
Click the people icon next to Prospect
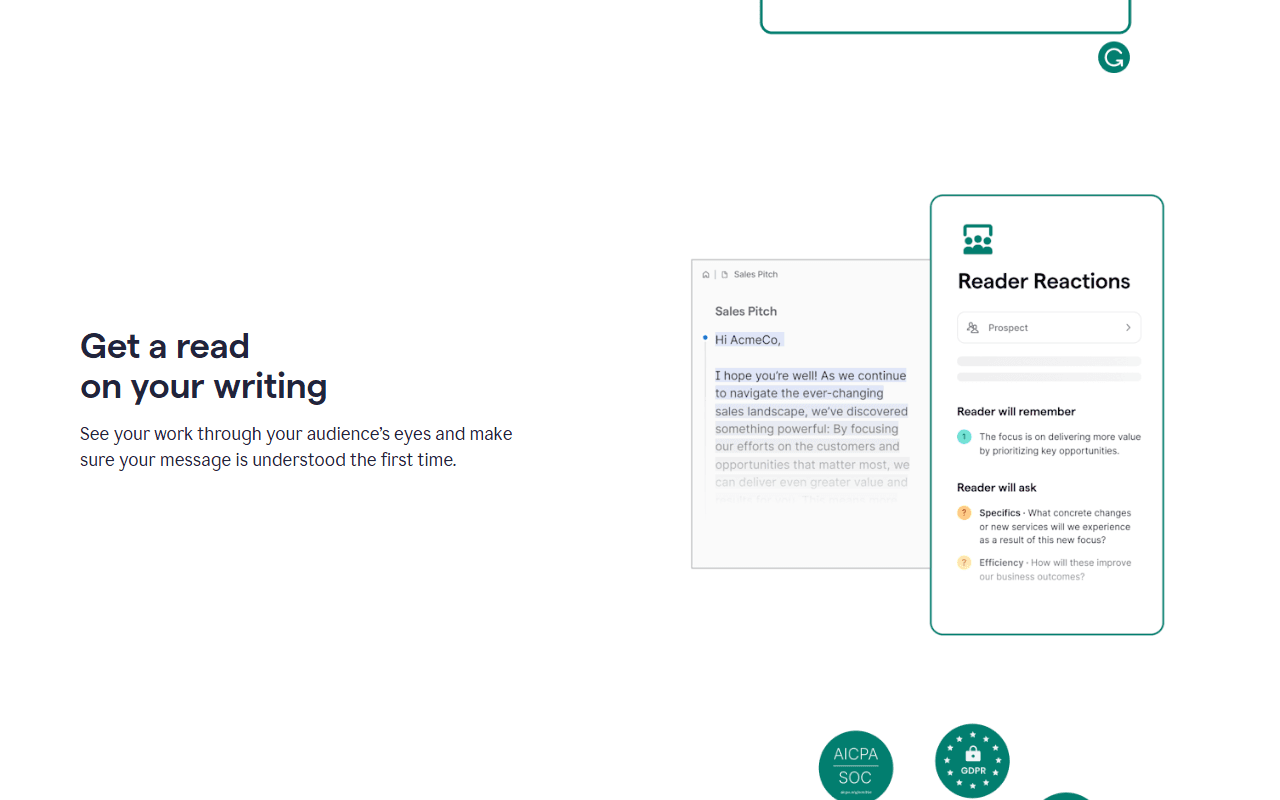coord(973,328)
